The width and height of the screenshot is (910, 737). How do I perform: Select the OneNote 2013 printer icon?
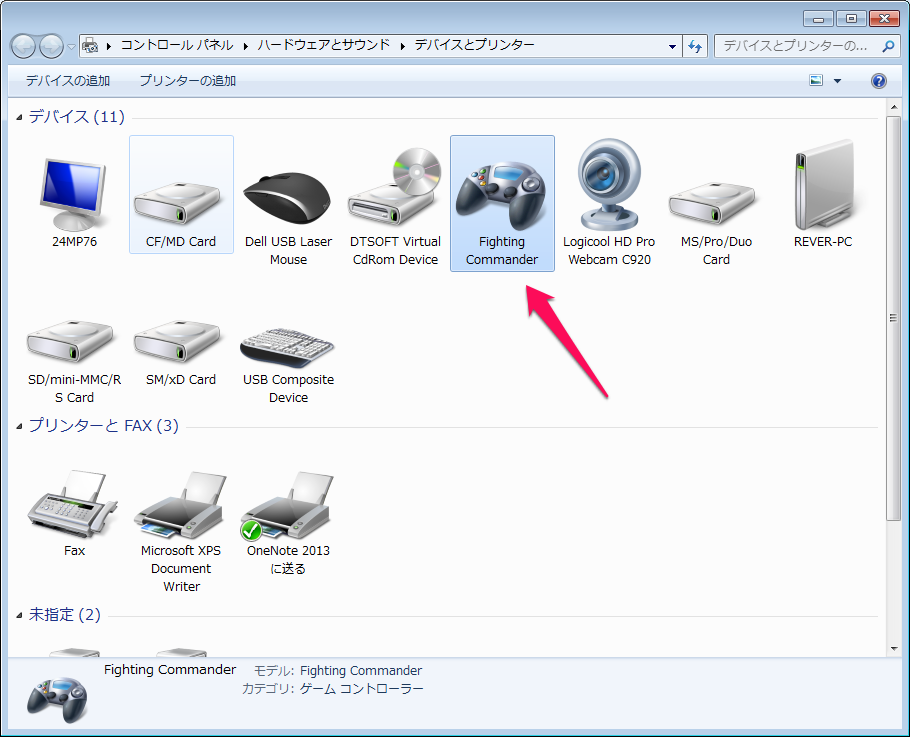click(x=287, y=505)
